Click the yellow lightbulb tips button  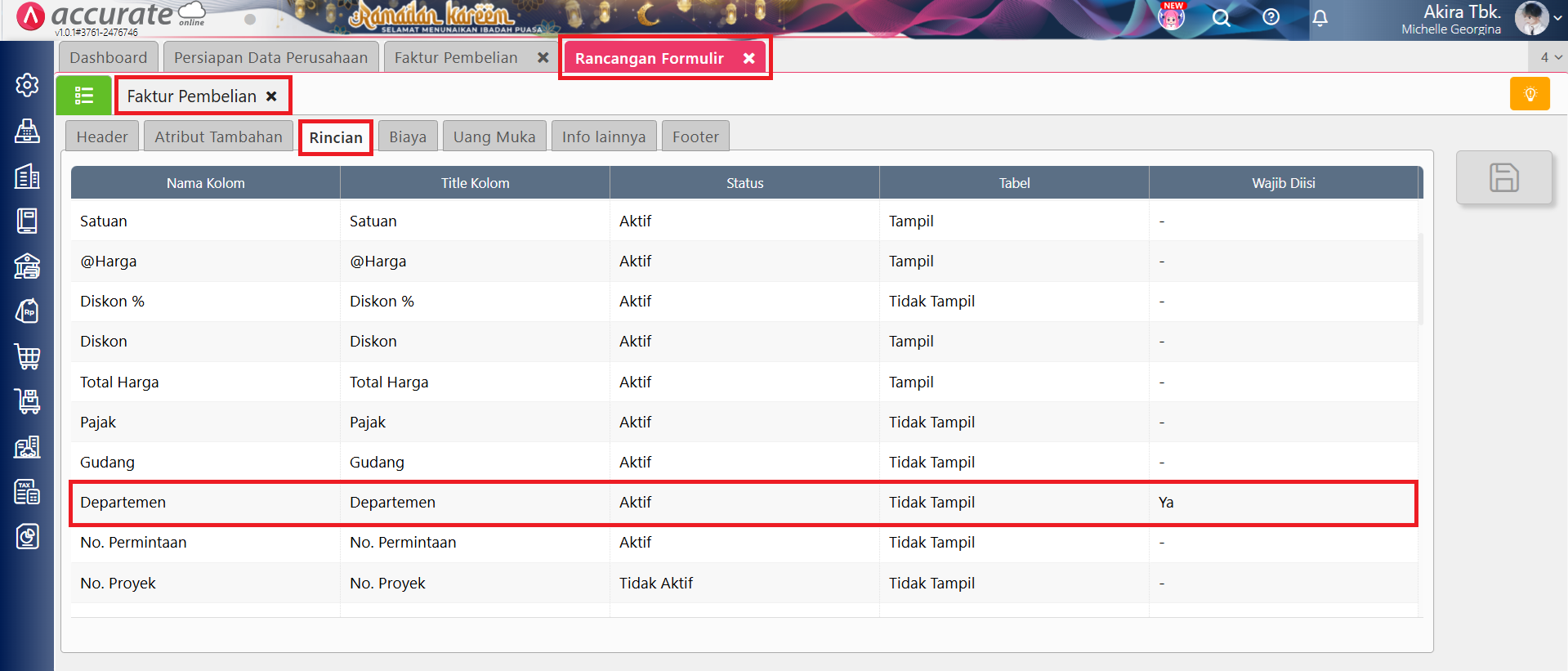click(x=1530, y=94)
